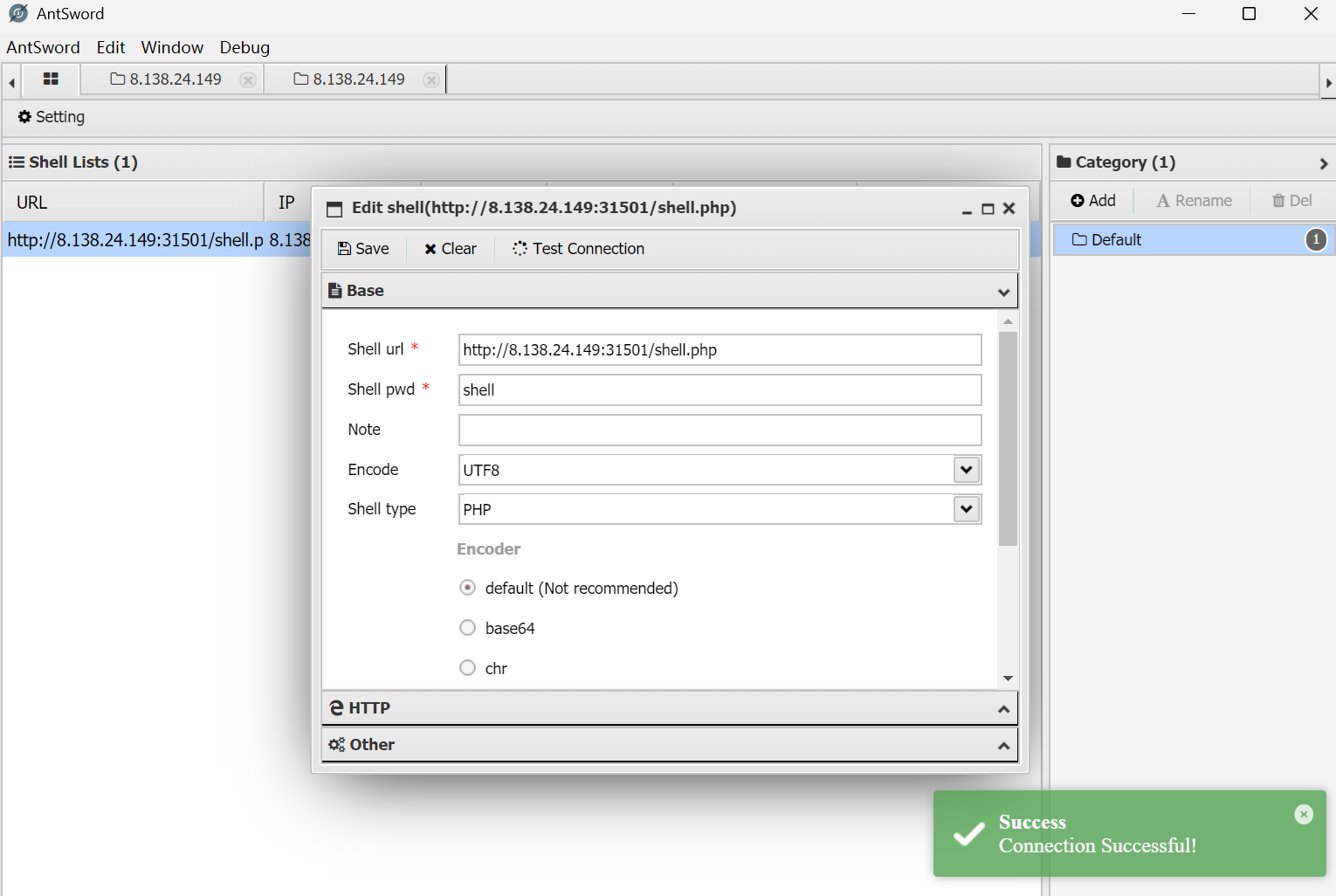Open the Shell type dropdown showing PHP
This screenshot has height=896, width=1336.
(966, 509)
